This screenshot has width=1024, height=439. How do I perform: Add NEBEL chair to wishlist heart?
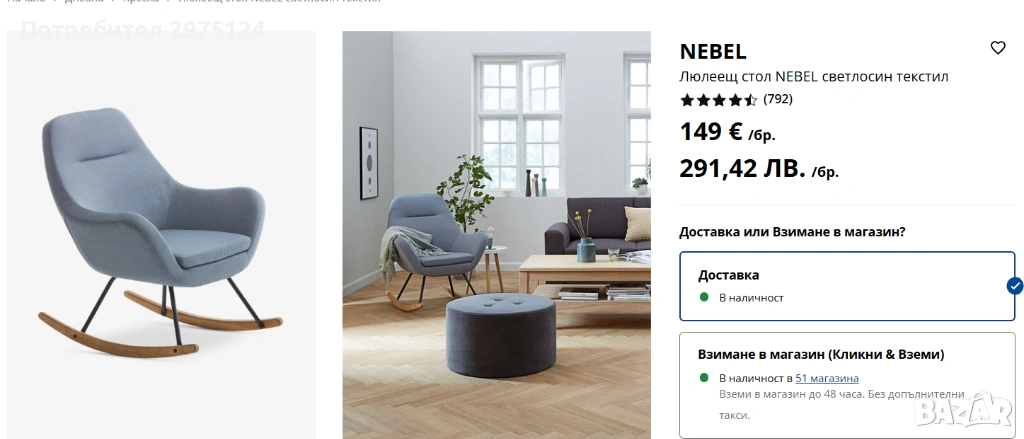click(997, 48)
